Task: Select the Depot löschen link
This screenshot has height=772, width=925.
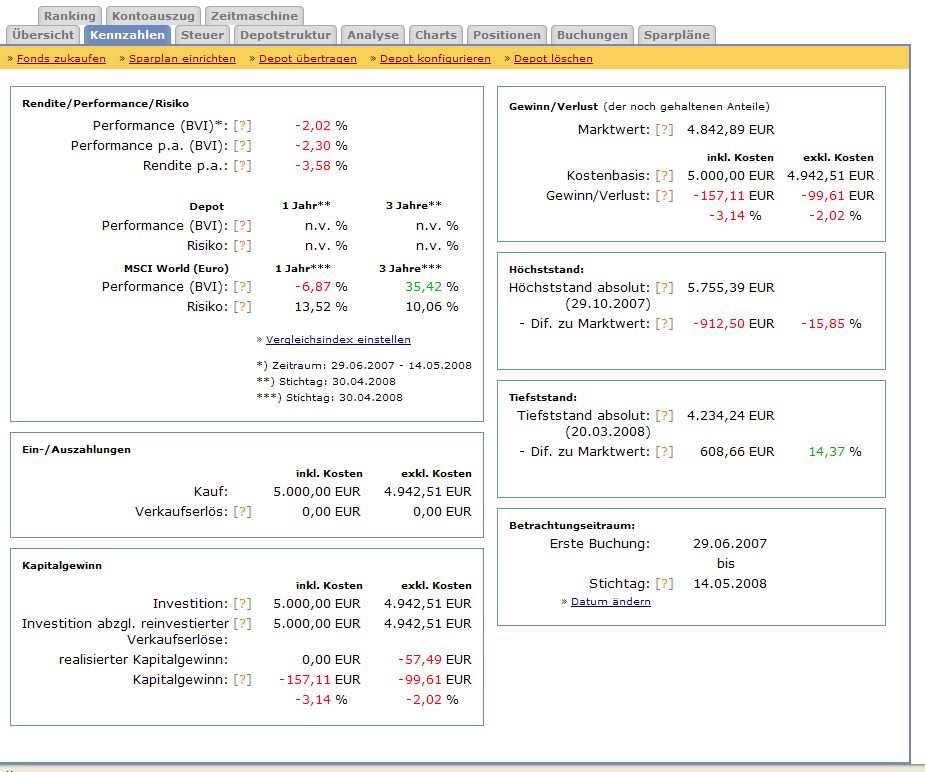Action: pos(553,59)
